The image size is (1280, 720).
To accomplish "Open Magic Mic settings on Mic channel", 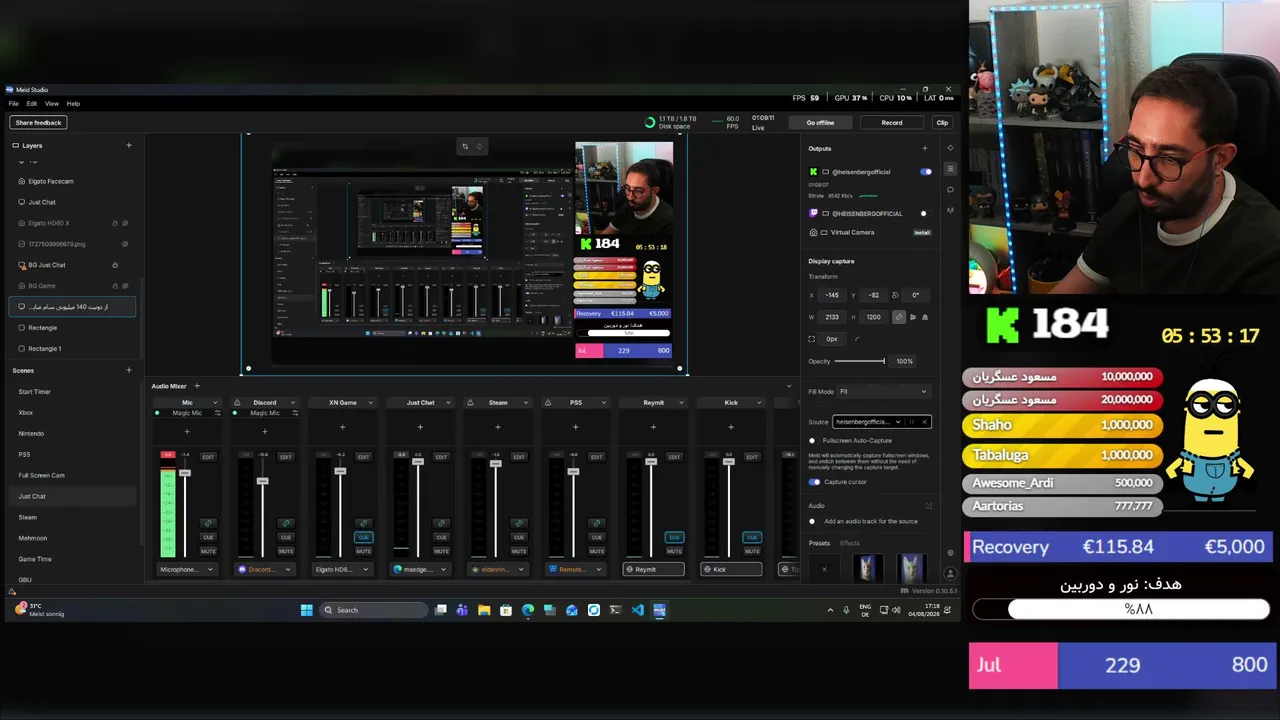I will pos(217,413).
